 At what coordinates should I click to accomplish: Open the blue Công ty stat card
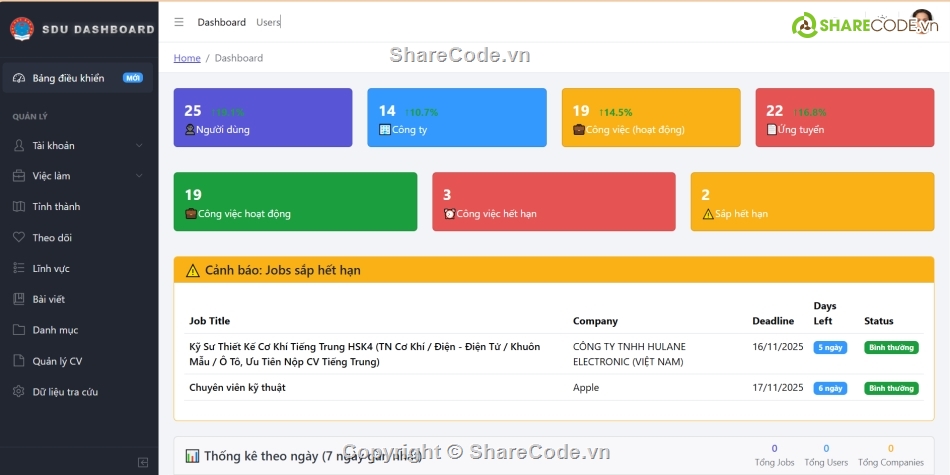click(457, 118)
